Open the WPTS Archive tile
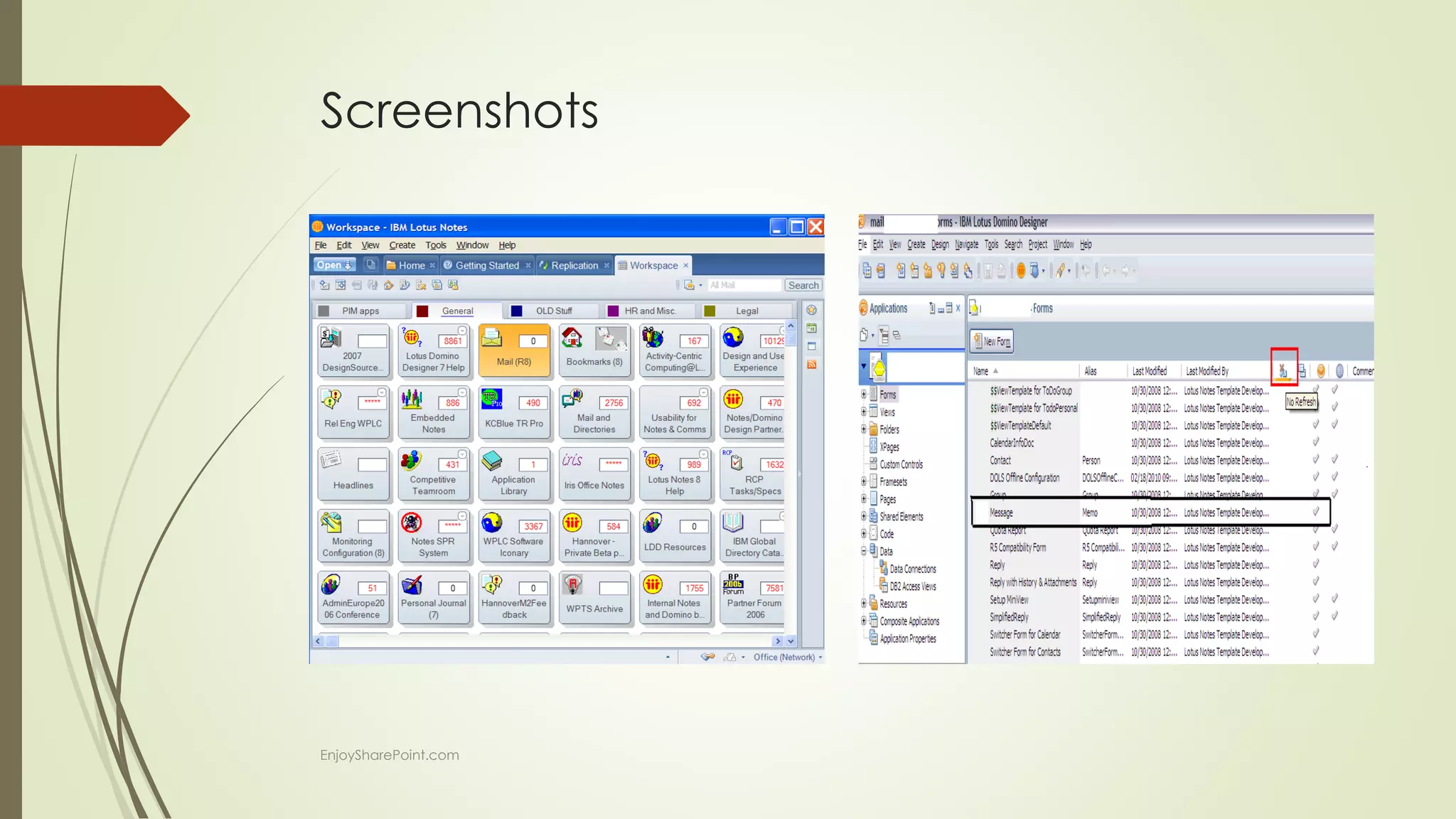Image resolution: width=1456 pixels, height=819 pixels. point(594,597)
